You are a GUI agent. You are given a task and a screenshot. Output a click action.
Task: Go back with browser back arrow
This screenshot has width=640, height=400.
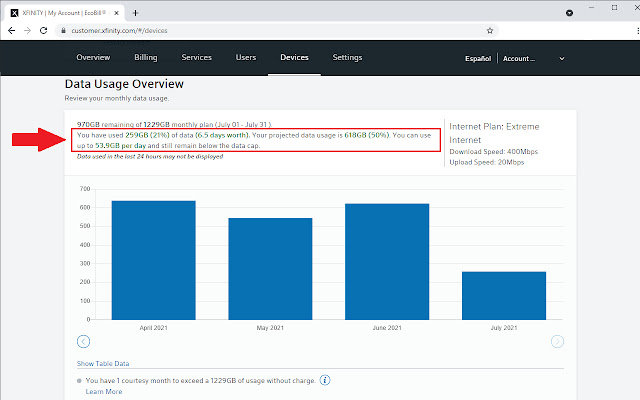[11, 31]
